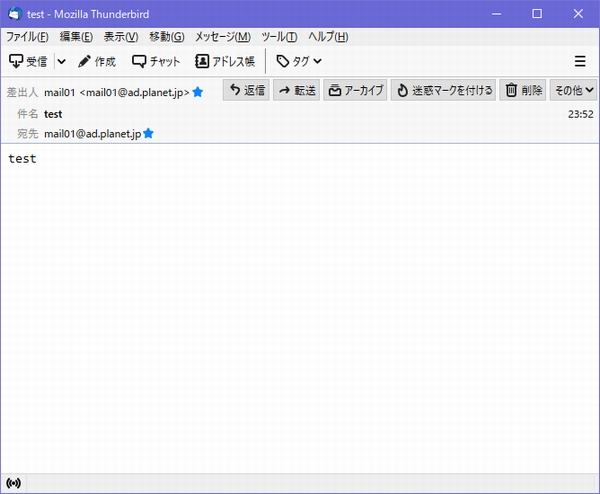
Task: Click the Thunderbird logo in title bar
Action: coord(15,14)
